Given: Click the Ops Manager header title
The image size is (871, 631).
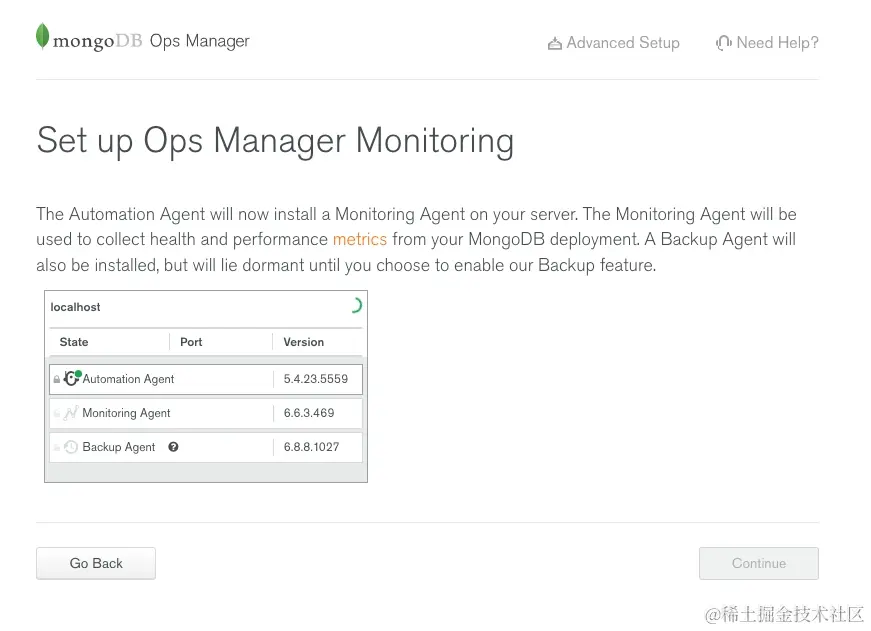Looking at the screenshot, I should [199, 41].
